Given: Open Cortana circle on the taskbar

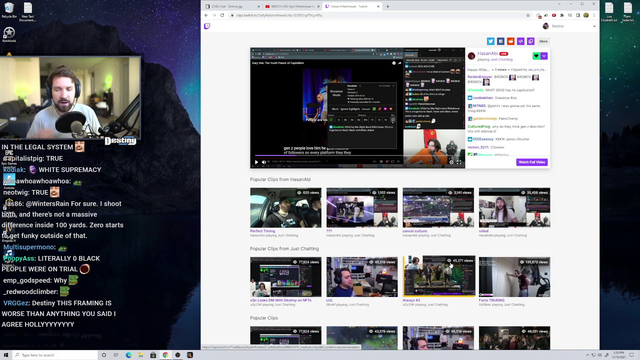Looking at the screenshot, I should (104, 355).
